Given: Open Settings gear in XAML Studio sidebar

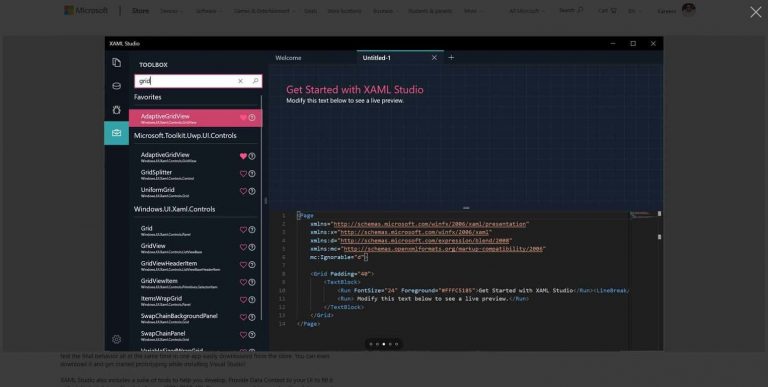Looking at the screenshot, I should pyautogui.click(x=116, y=339).
